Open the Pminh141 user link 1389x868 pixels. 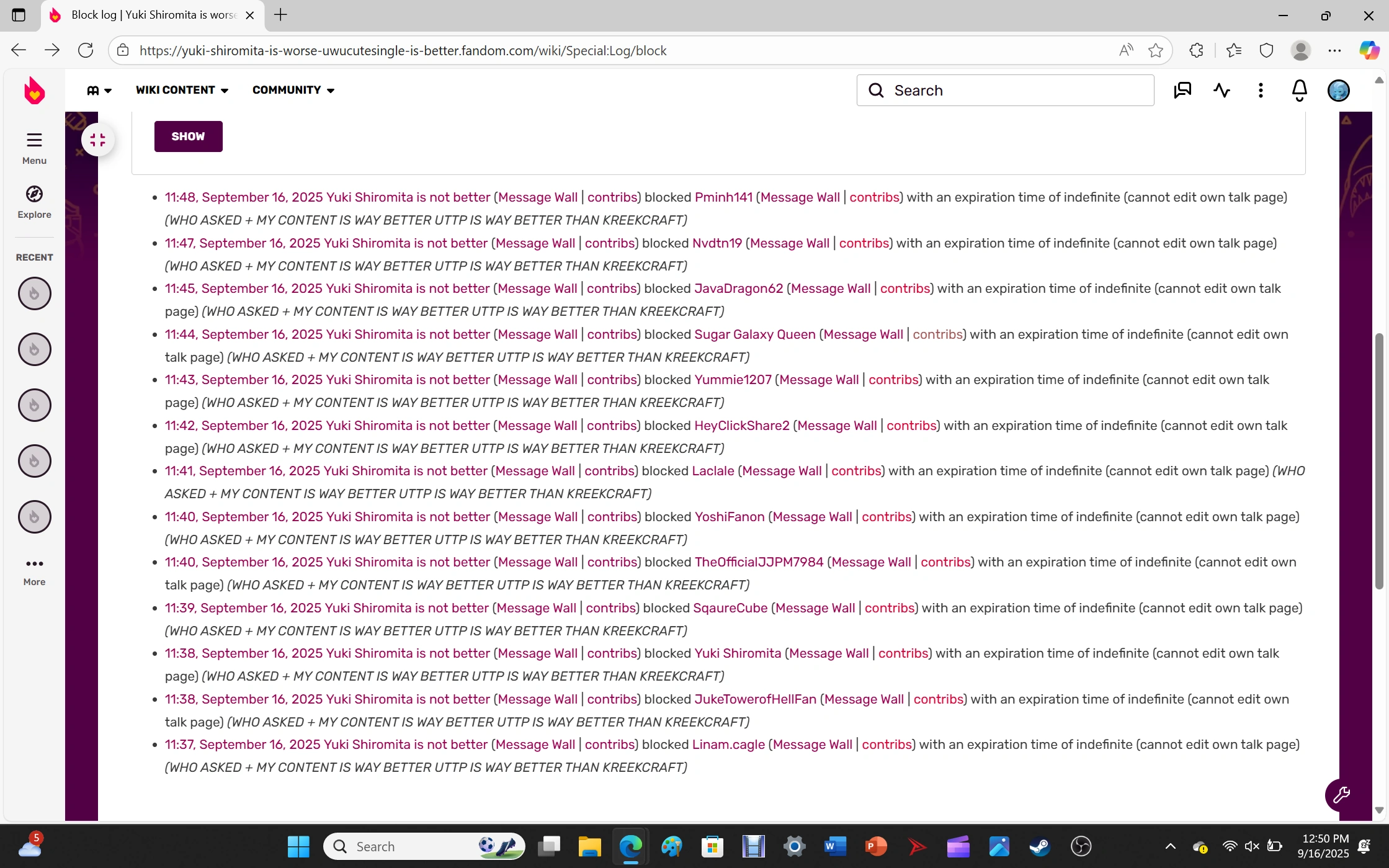tap(723, 197)
